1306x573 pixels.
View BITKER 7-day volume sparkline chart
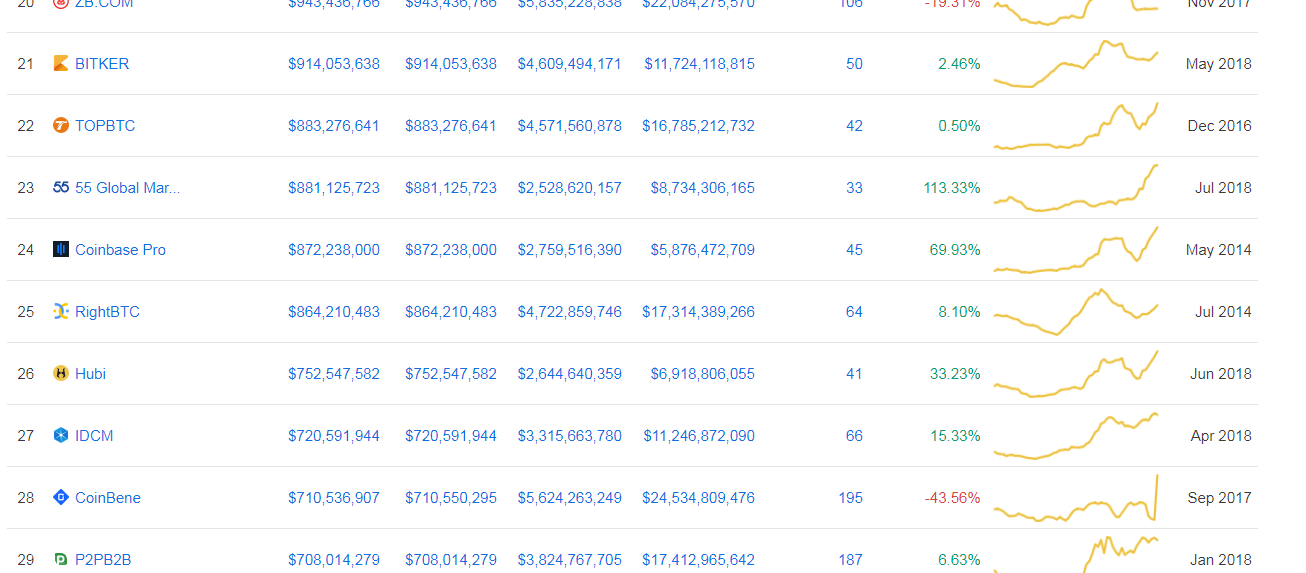pyautogui.click(x=1076, y=64)
